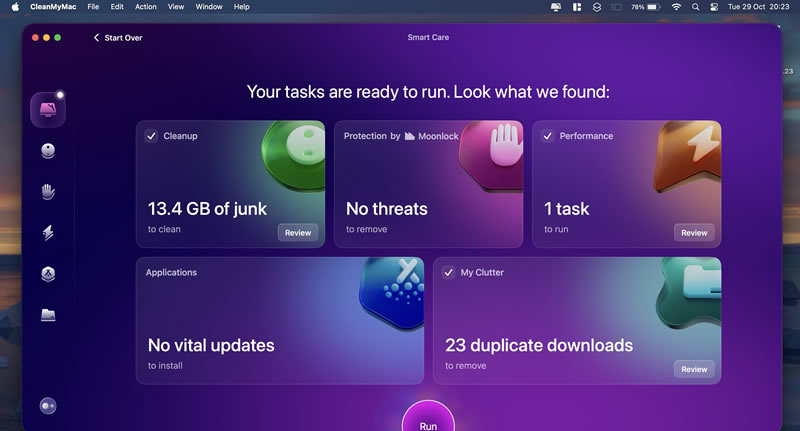Click the teal My Clutter folder graphic
This screenshot has height=431, width=800.
click(689, 292)
